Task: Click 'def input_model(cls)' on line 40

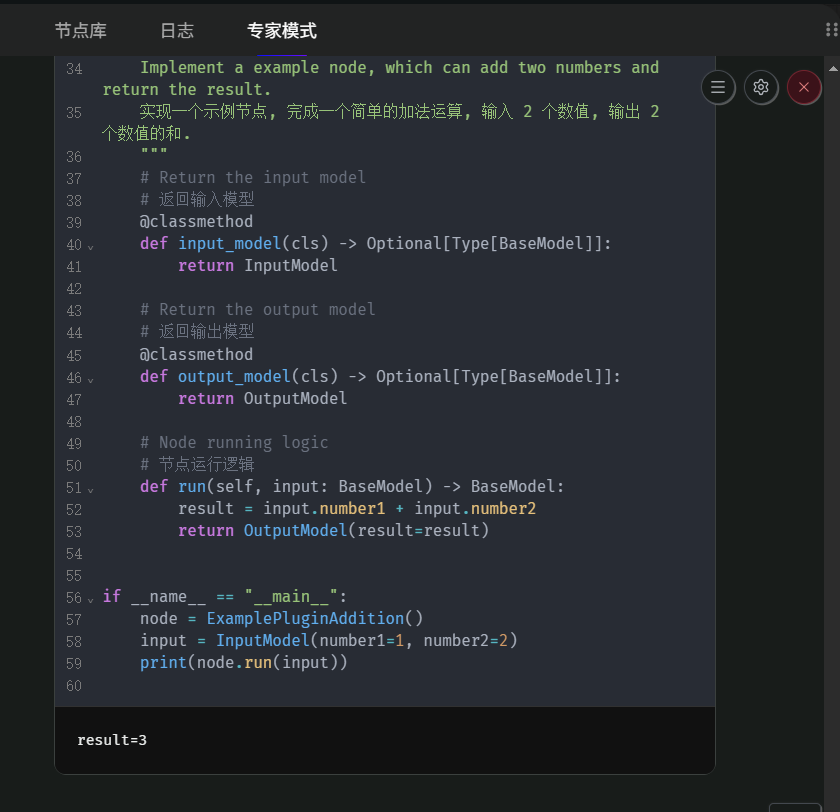Action: coord(234,244)
